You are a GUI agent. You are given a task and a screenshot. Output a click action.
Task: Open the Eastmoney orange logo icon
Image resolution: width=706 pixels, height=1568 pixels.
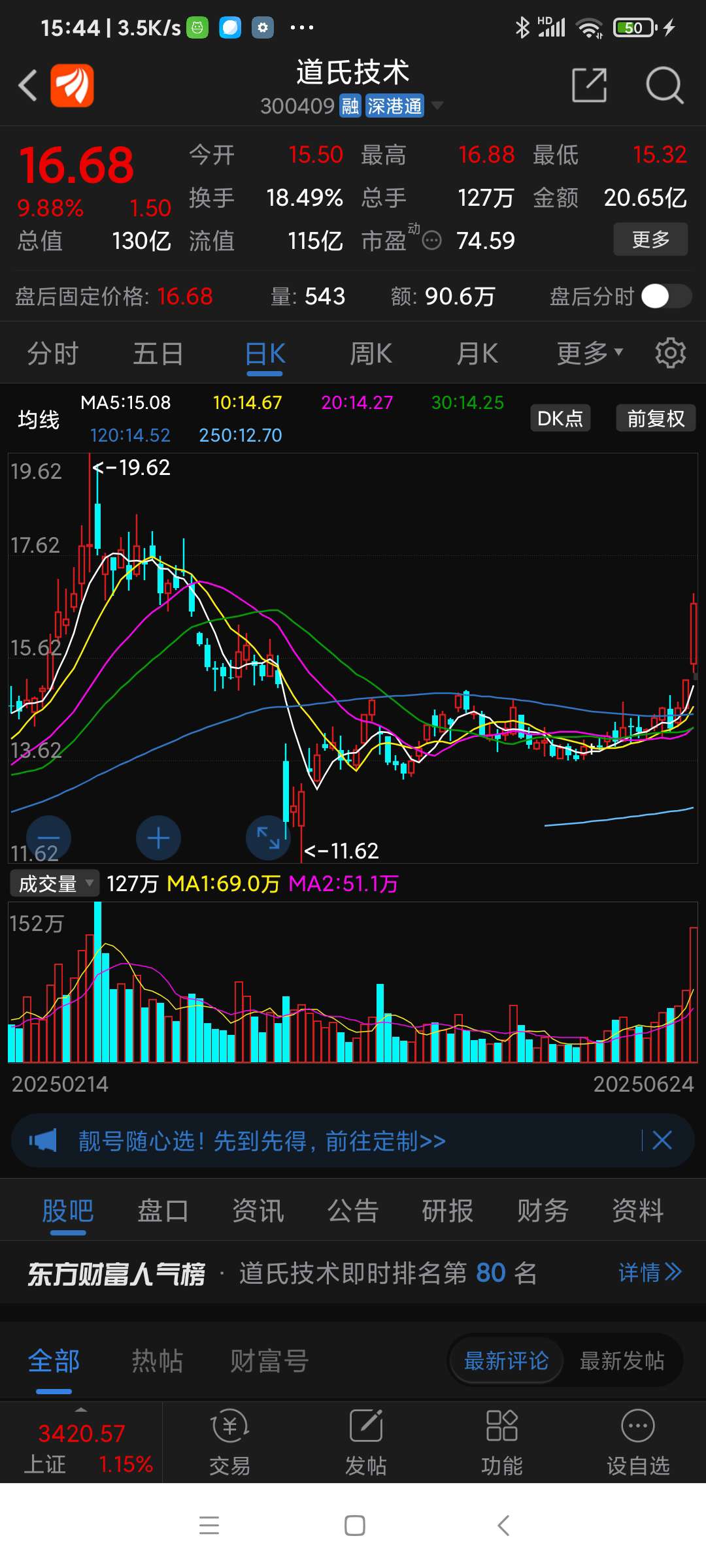coord(72,85)
